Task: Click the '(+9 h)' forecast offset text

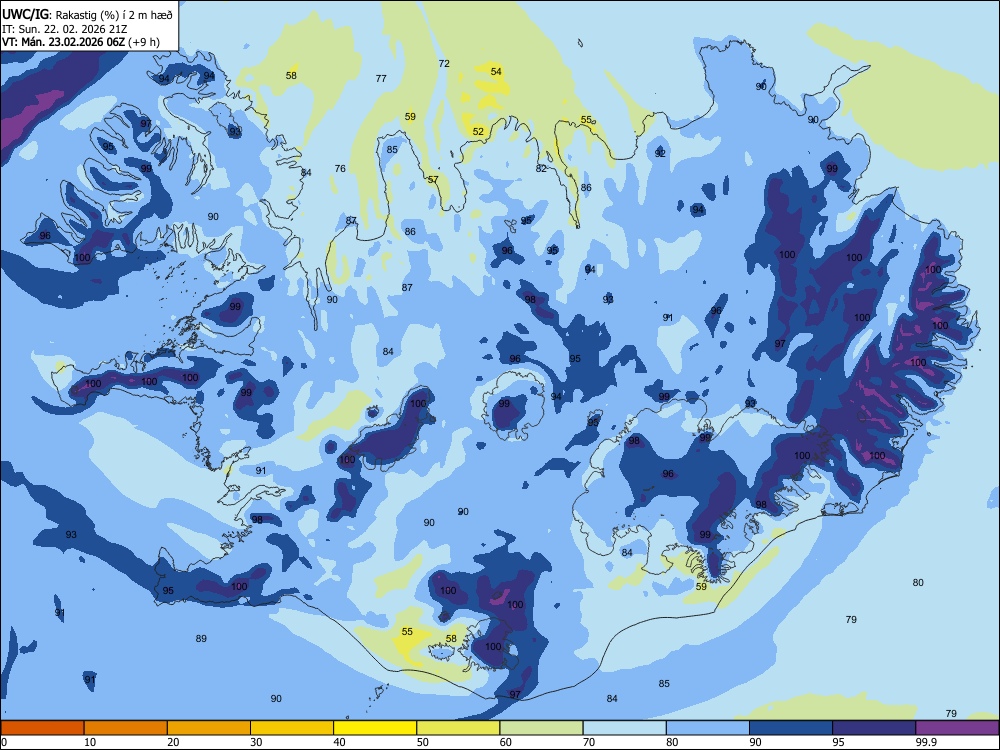Action: pos(144,42)
